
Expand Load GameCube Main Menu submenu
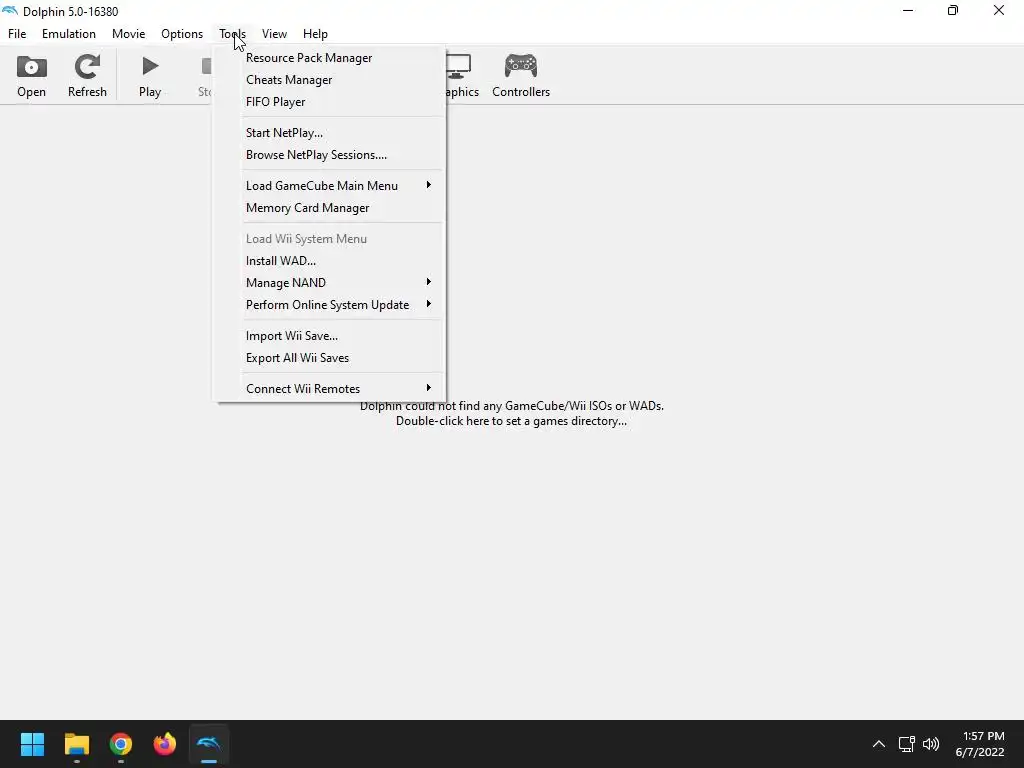(330, 185)
